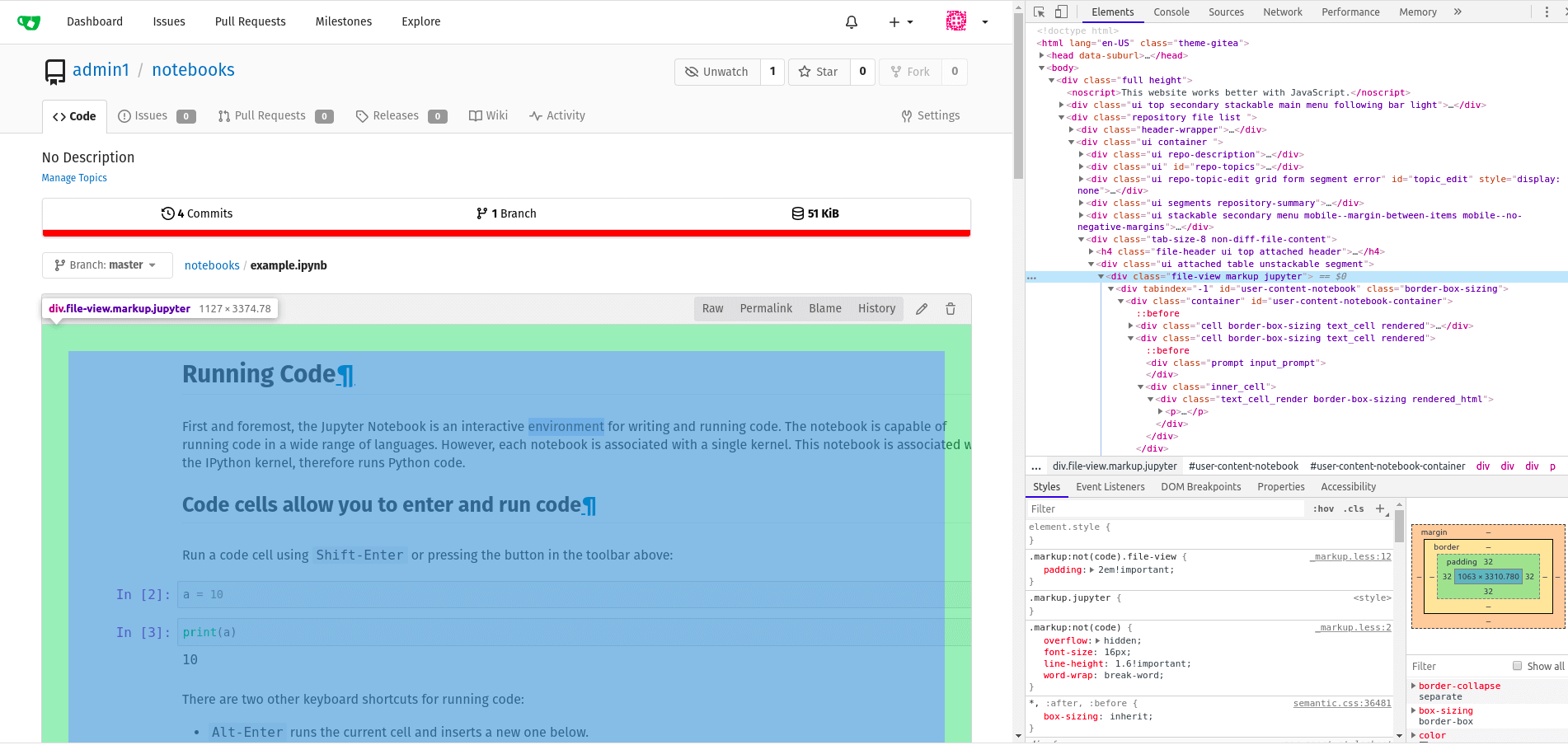The height and width of the screenshot is (745, 1568).
Task: View the Raw file
Action: pos(712,309)
